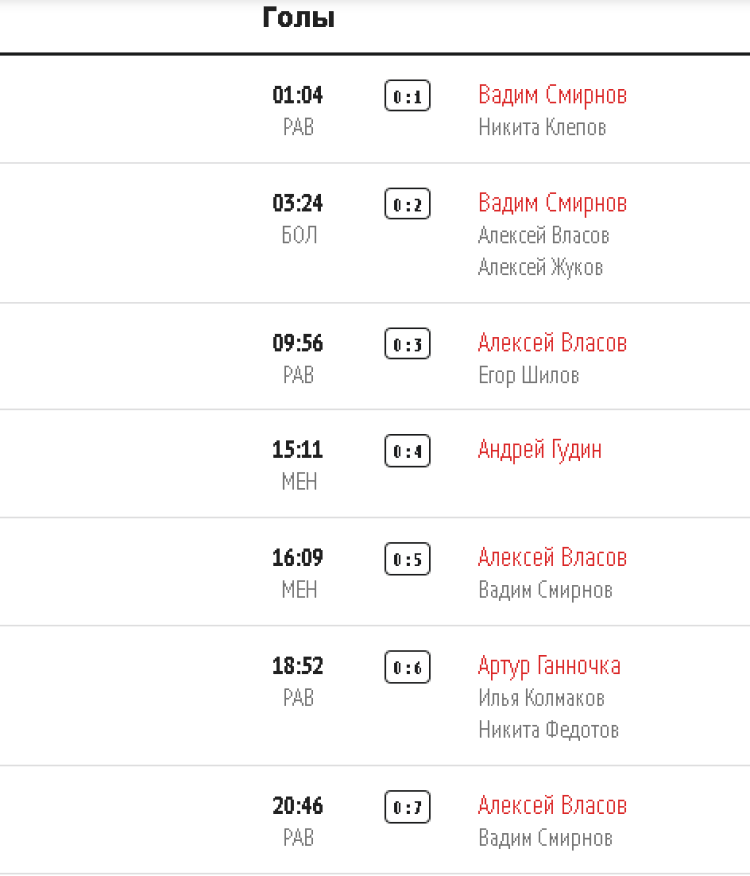The height and width of the screenshot is (876, 750).
Task: Open scorer Алексей Власов at 16:09
Action: [x=552, y=557]
